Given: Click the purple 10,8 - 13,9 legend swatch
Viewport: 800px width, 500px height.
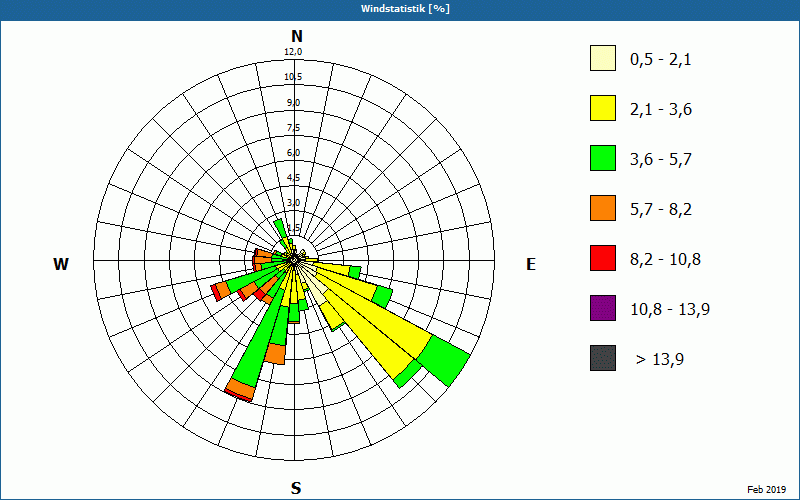Looking at the screenshot, I should (x=603, y=308).
